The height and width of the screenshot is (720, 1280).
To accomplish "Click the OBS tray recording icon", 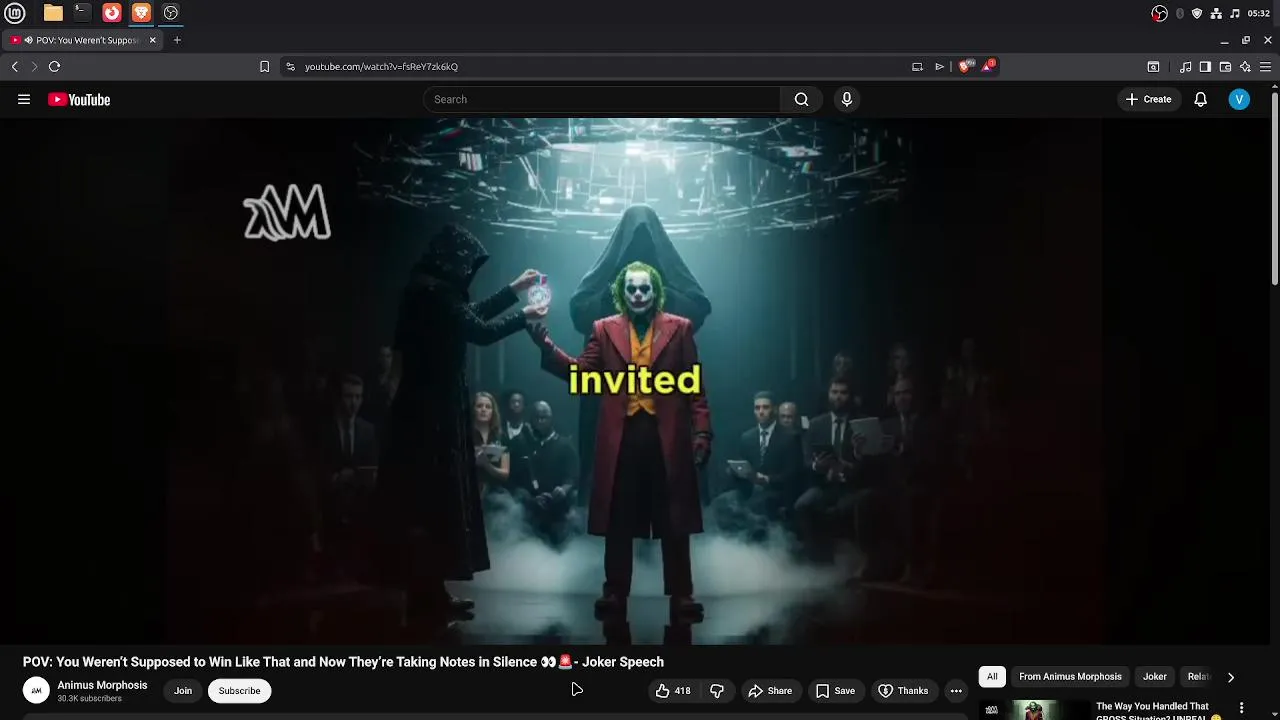I will [1160, 13].
